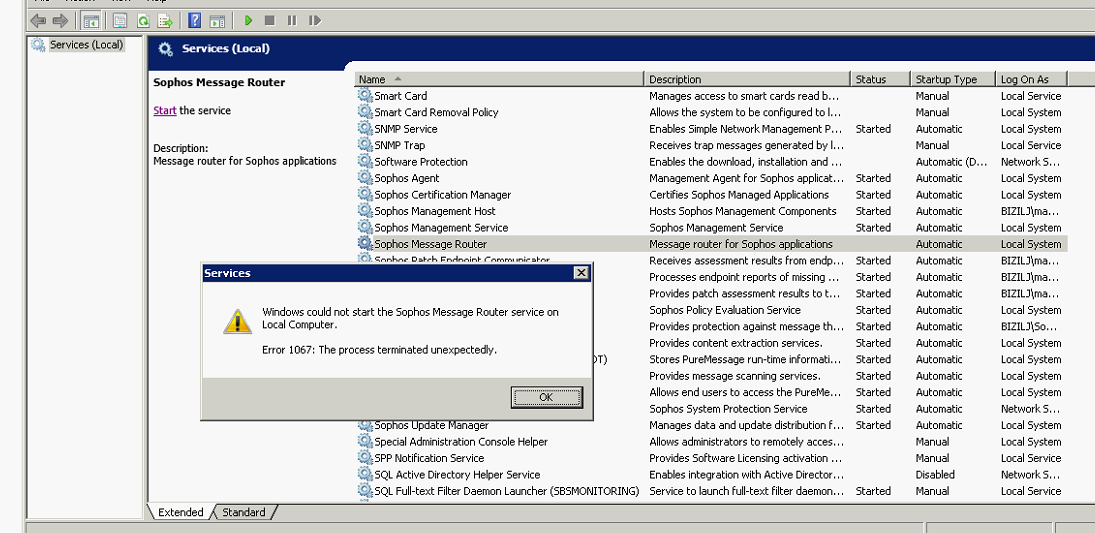The height and width of the screenshot is (533, 1095).
Task: Click the gear icon beside SPP Notification Service
Action: (x=365, y=458)
